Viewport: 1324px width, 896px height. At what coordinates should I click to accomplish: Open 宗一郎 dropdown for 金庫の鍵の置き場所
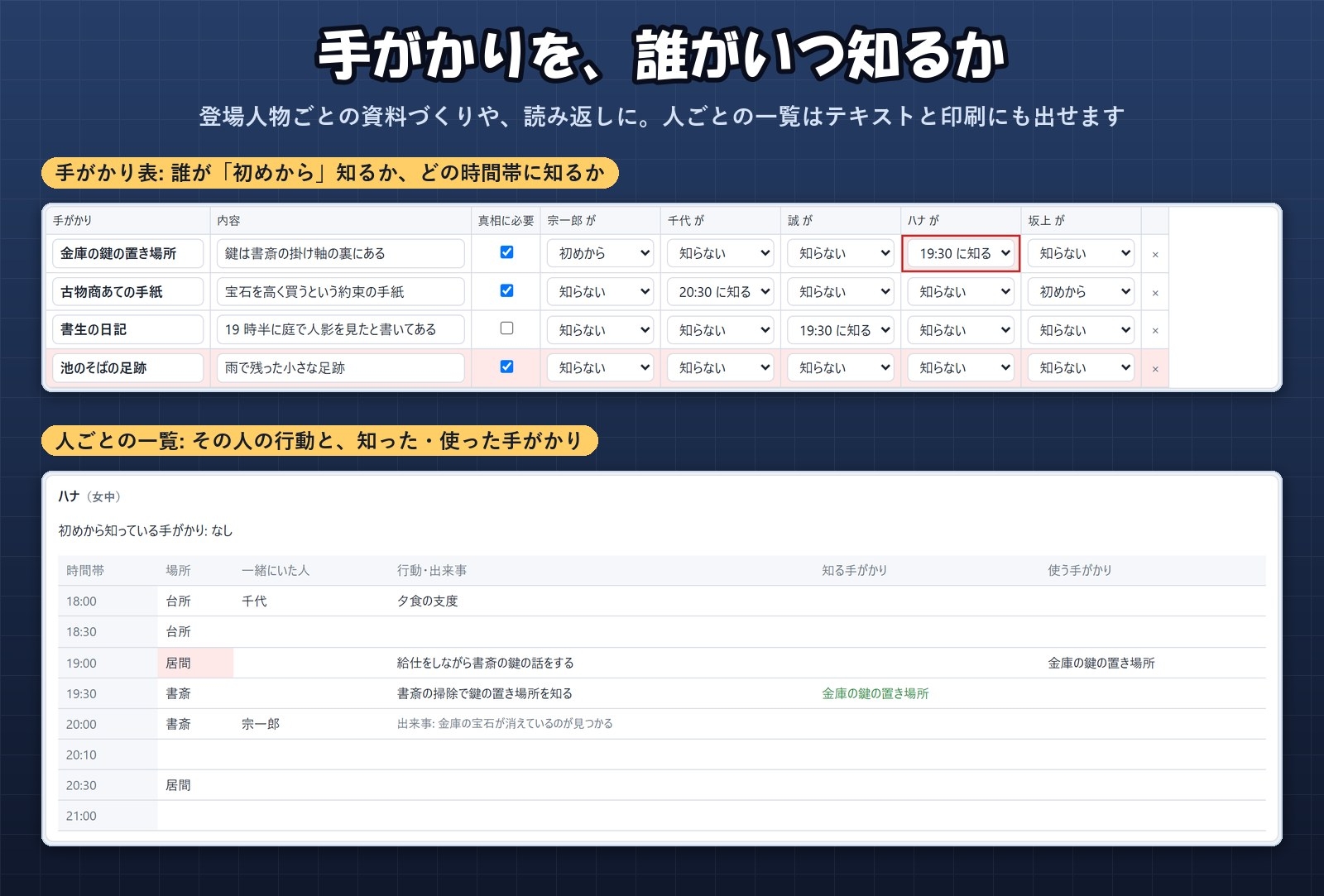[x=600, y=253]
